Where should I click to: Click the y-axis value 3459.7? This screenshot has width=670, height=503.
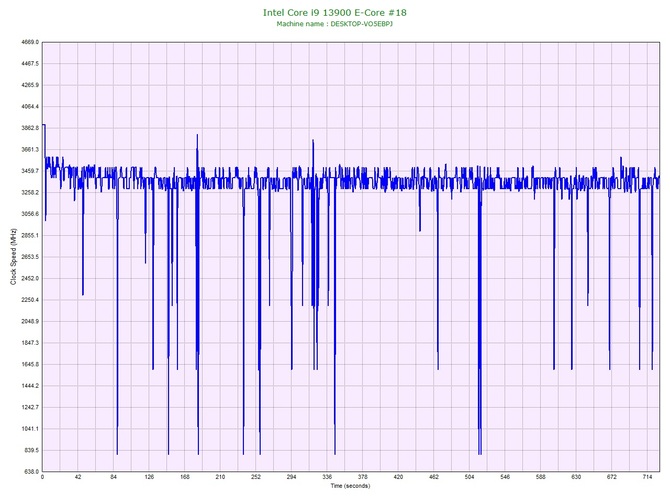tap(30, 171)
